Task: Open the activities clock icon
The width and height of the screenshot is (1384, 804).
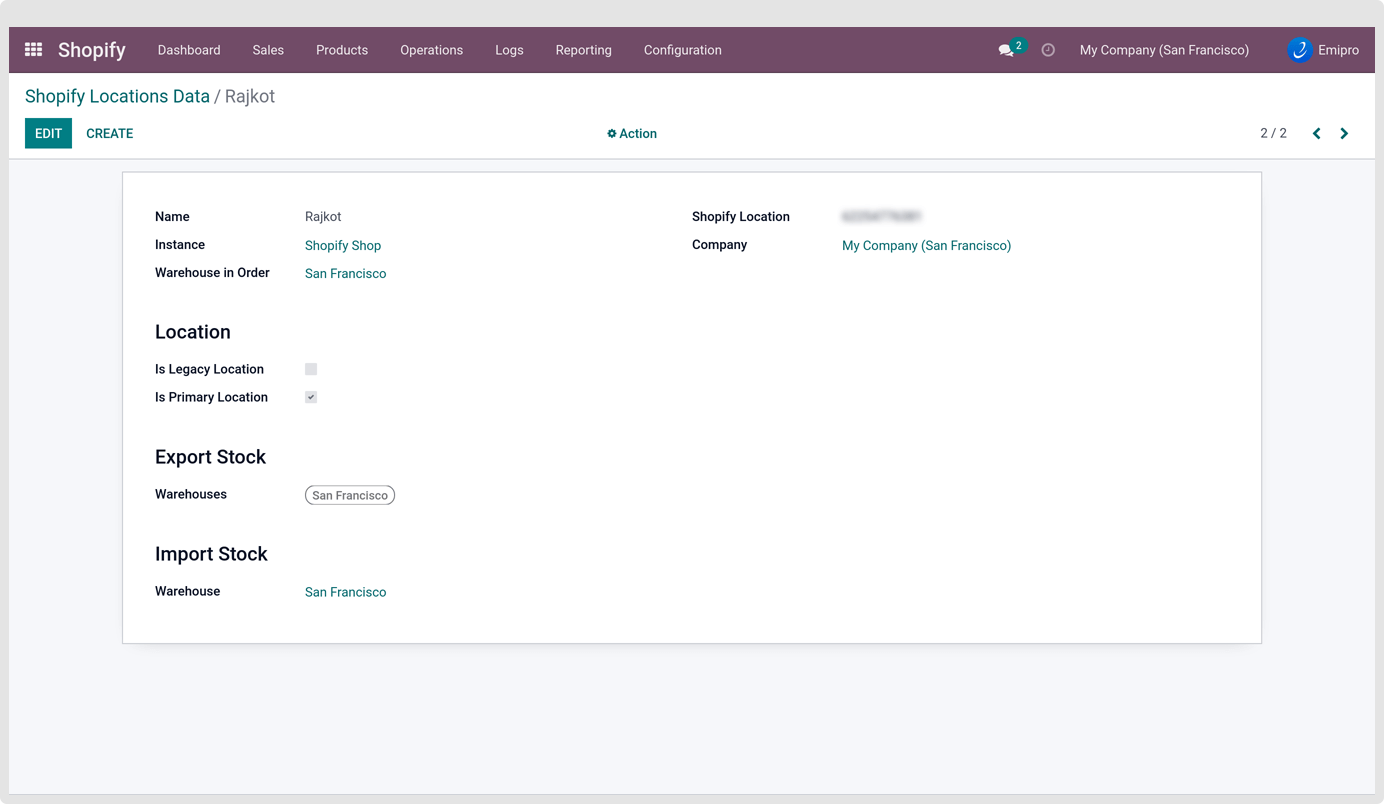Action: 1048,50
